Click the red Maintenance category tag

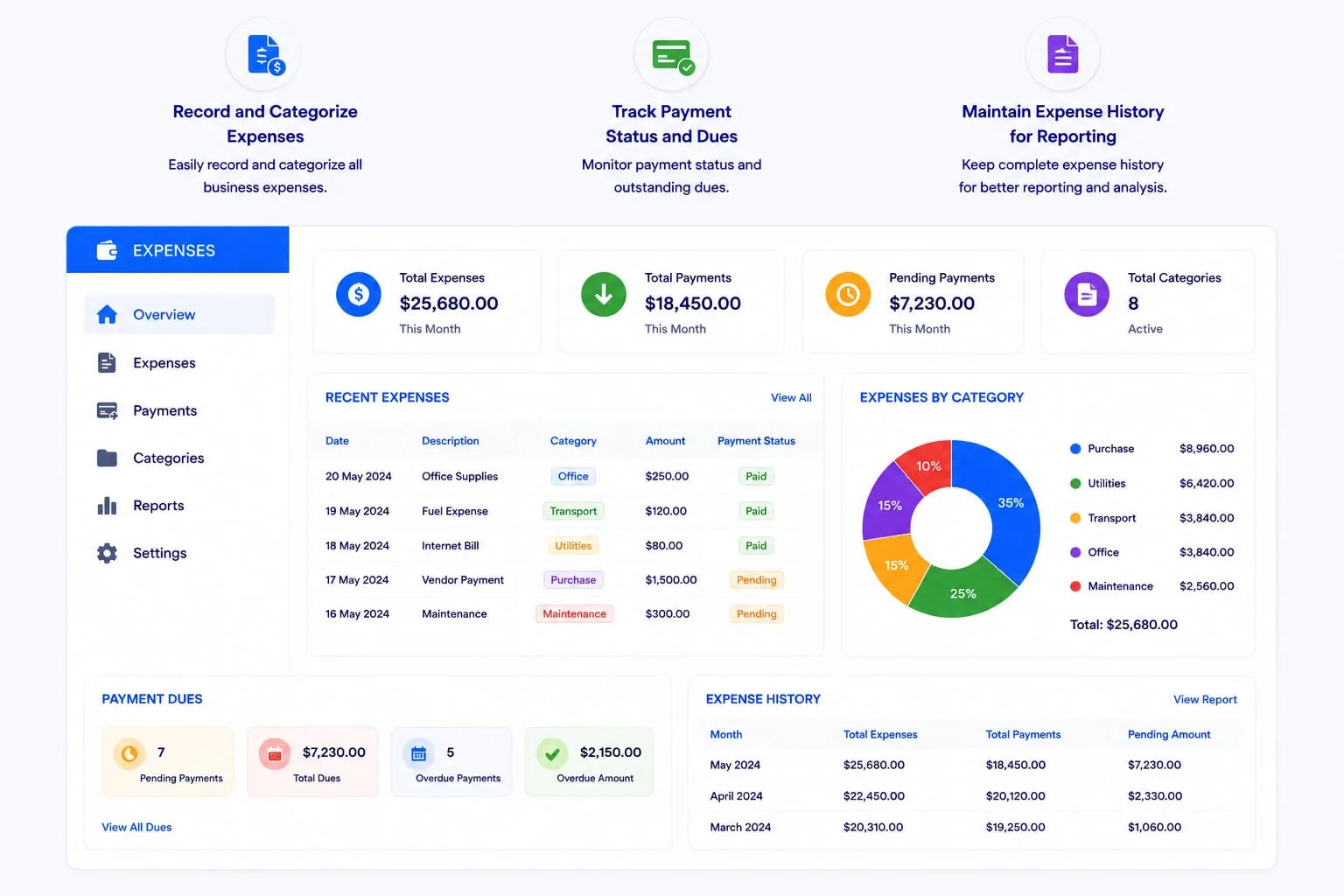click(574, 613)
